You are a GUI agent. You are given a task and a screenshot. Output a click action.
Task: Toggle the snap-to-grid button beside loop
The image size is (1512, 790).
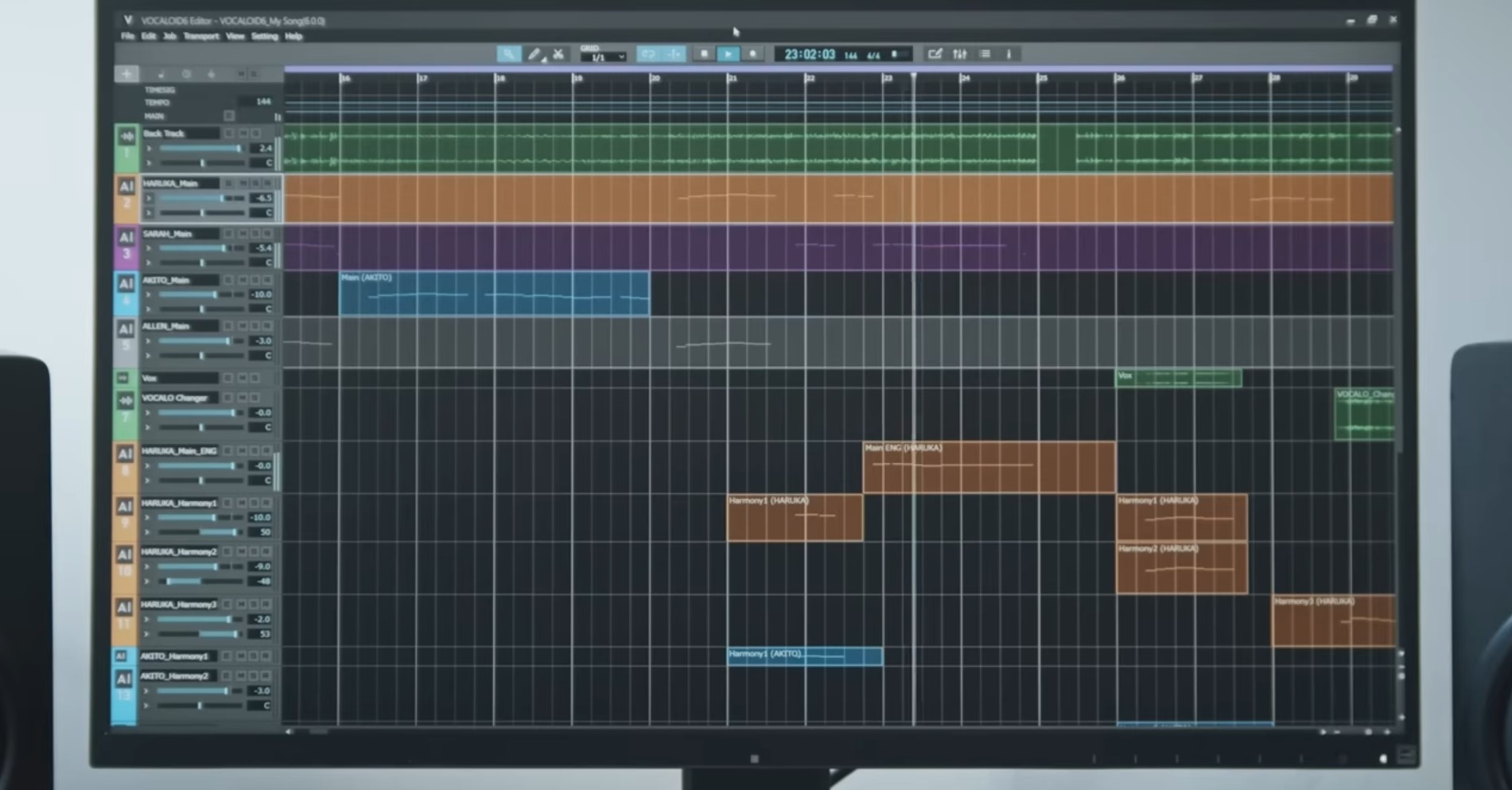pos(674,54)
